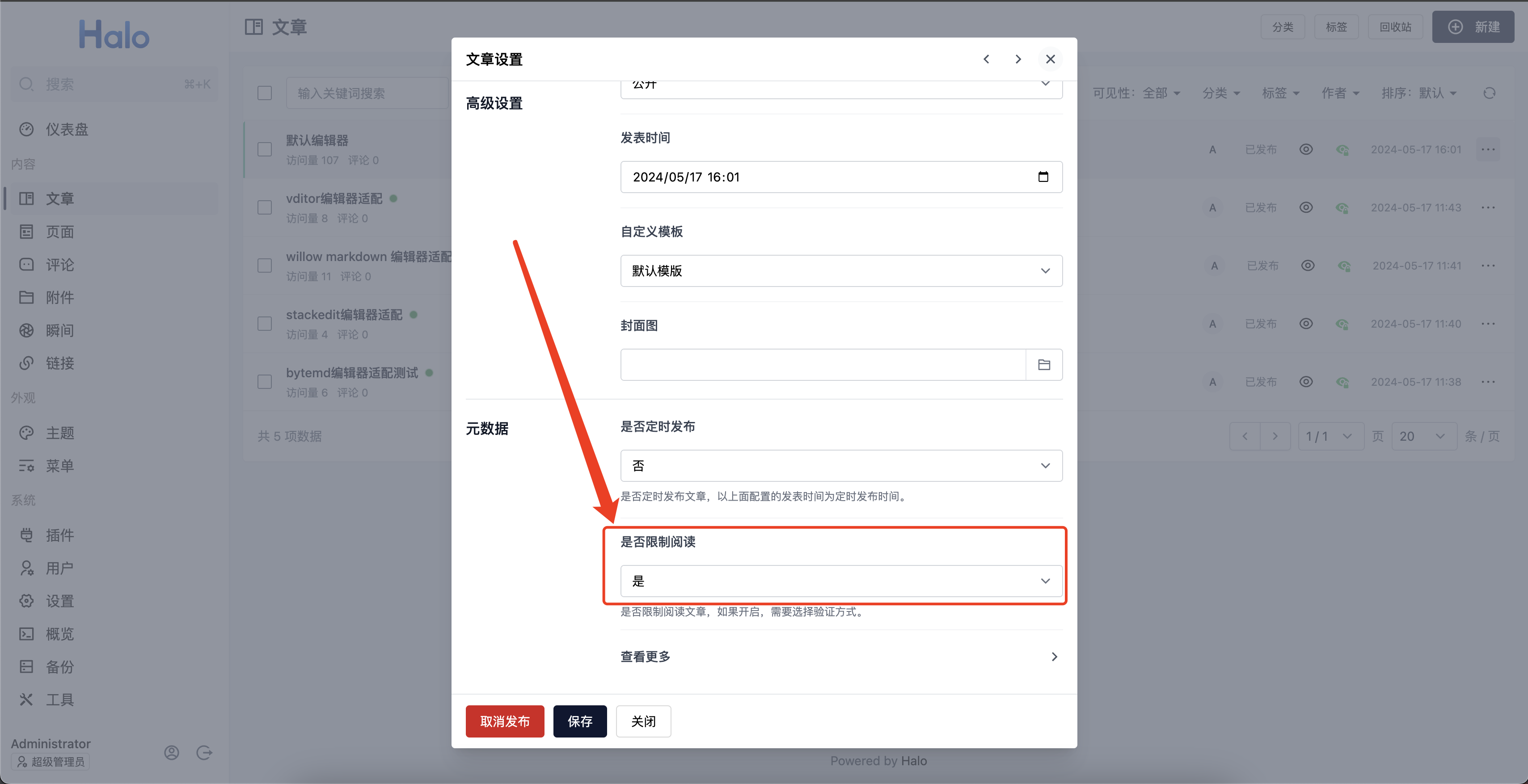Check the bytemd编辑器适配测试 article checkbox
The height and width of the screenshot is (784, 1528).
click(265, 382)
